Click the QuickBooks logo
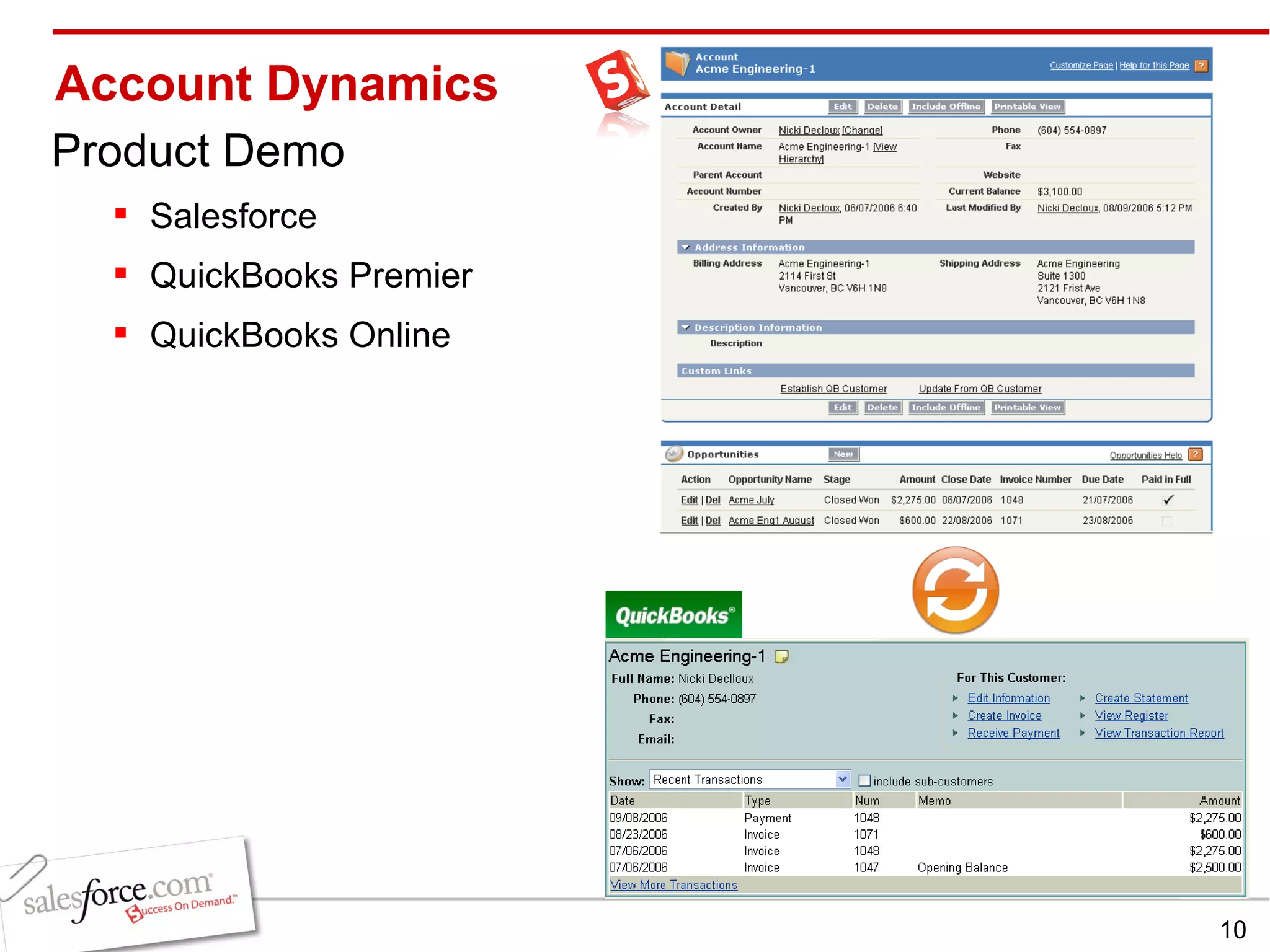 674,614
